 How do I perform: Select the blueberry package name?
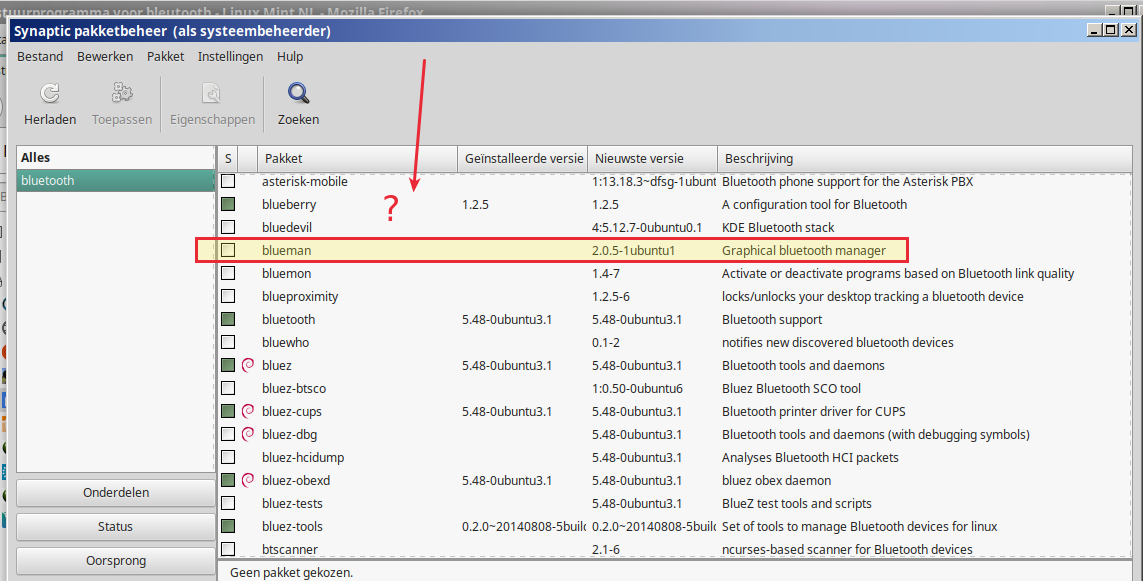point(289,204)
